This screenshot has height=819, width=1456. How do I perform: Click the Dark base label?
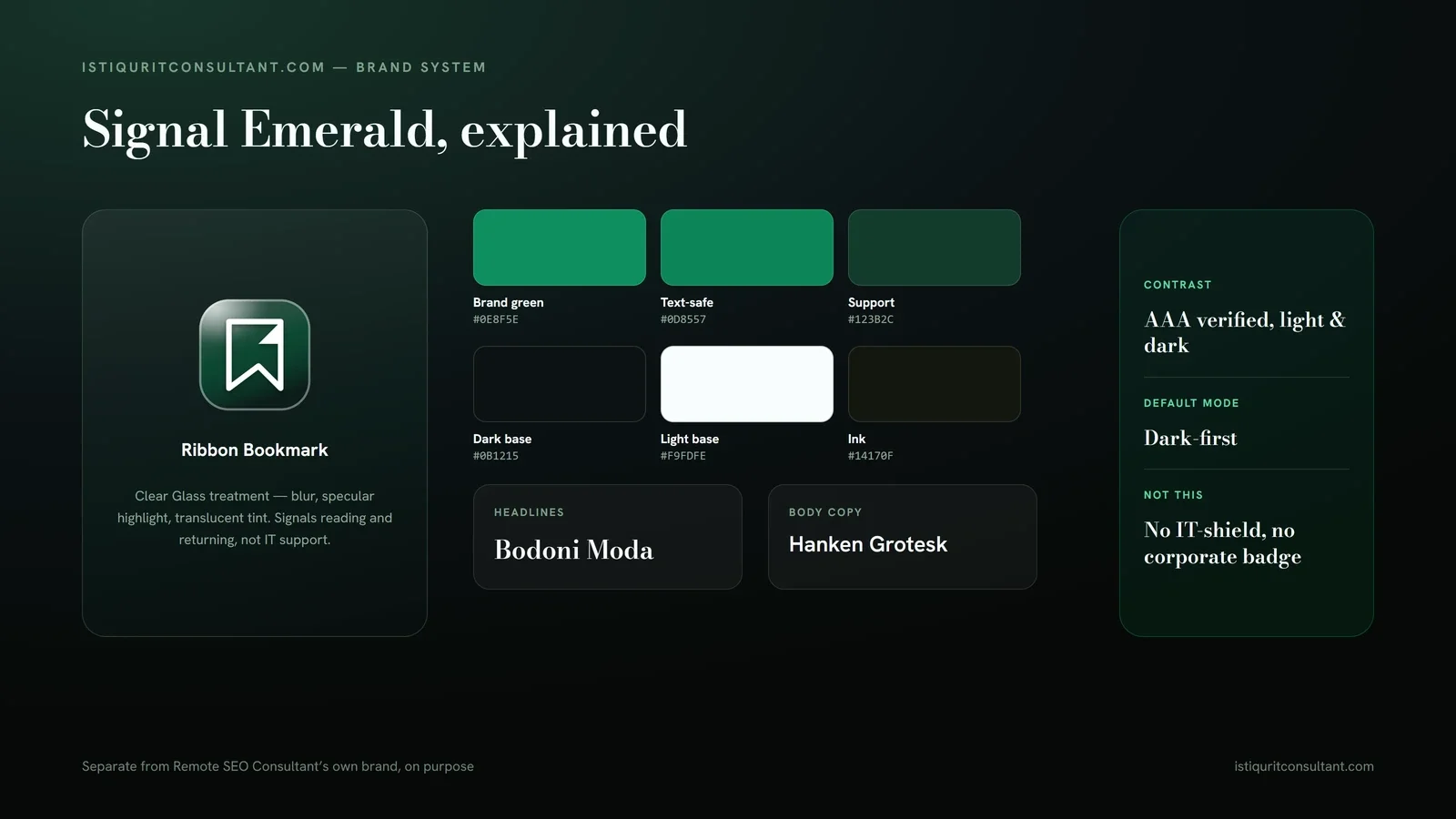click(502, 439)
